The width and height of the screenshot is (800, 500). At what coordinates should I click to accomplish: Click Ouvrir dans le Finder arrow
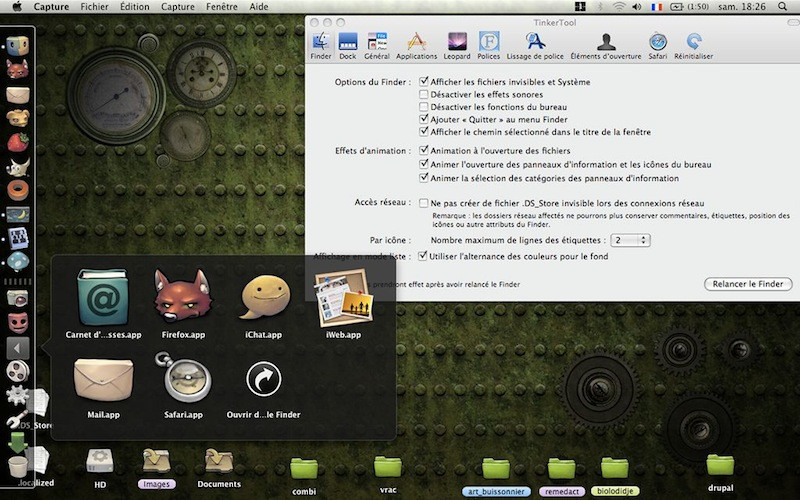click(x=263, y=380)
